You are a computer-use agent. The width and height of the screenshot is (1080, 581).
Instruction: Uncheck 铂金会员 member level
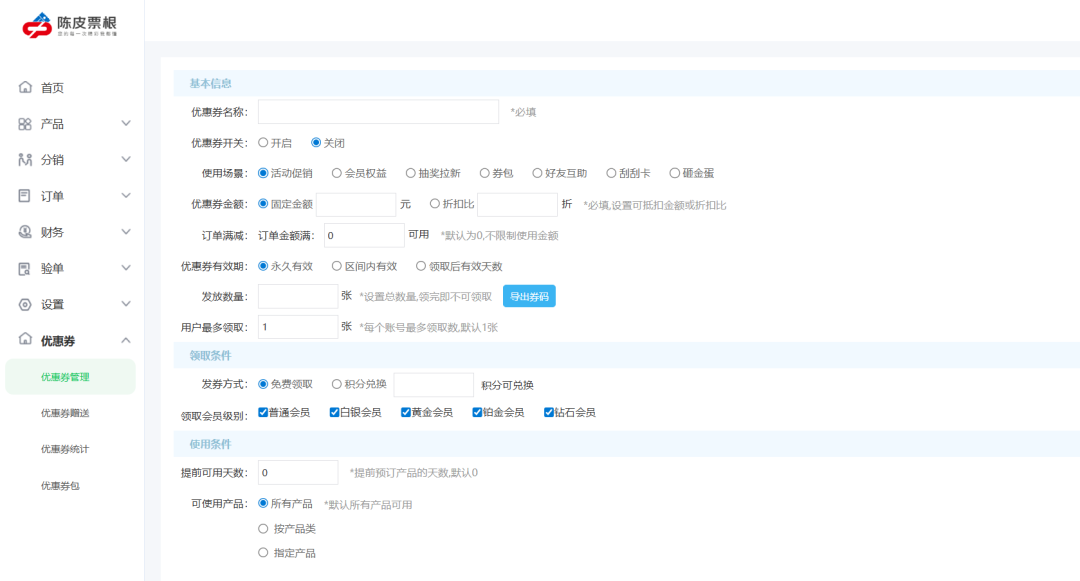477,412
